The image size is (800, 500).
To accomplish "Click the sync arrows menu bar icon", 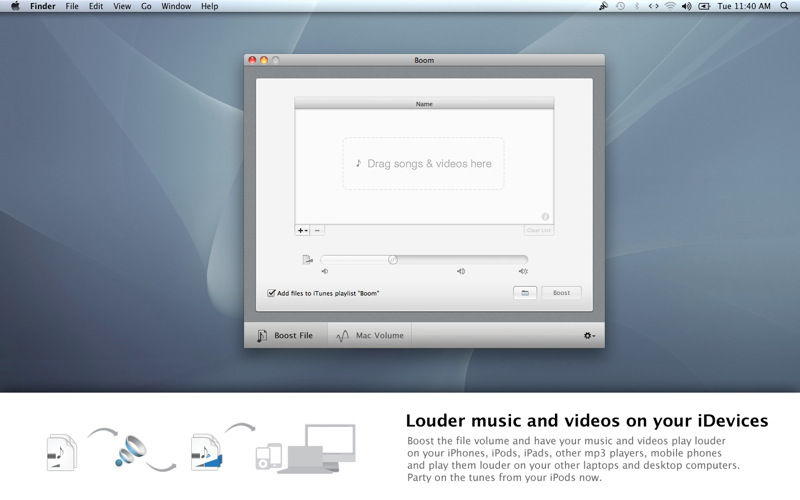I will click(x=654, y=6).
